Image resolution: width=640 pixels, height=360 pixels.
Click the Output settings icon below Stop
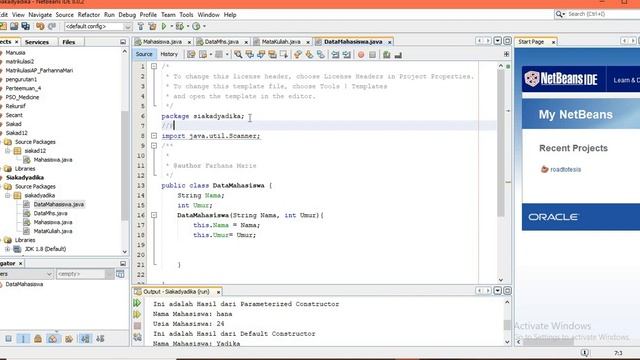click(x=137, y=337)
